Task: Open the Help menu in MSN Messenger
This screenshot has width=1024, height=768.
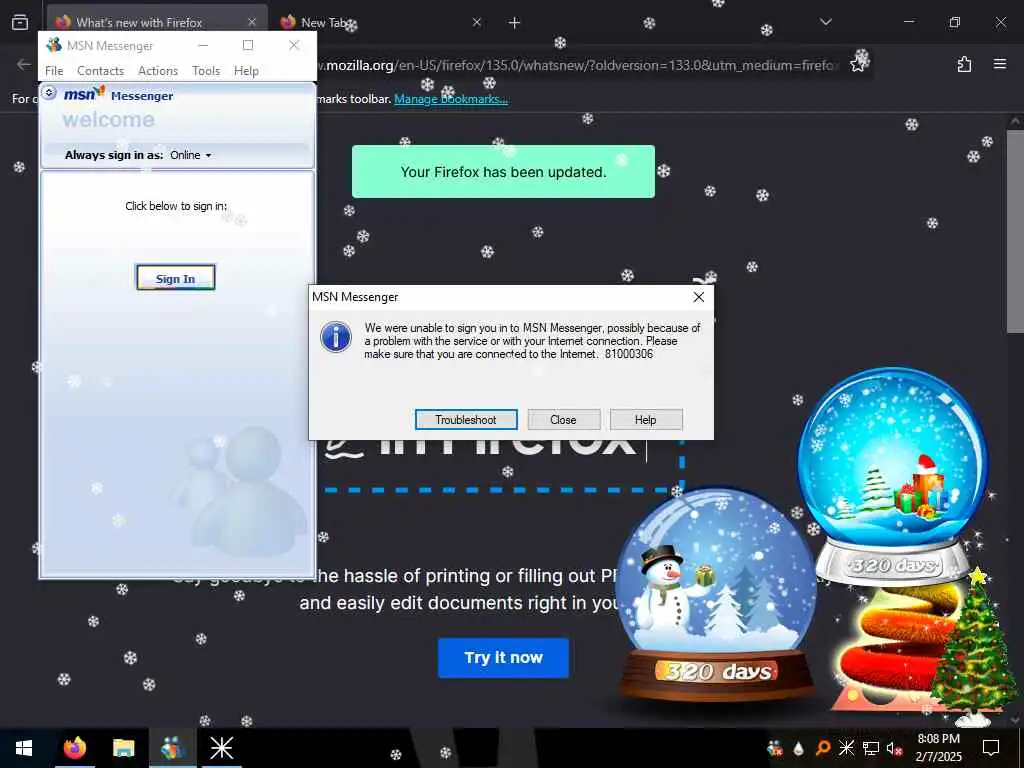Action: pos(246,71)
